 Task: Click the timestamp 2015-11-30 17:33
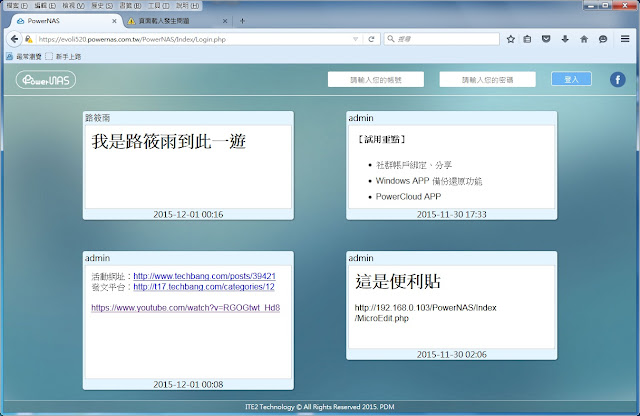pos(451,214)
